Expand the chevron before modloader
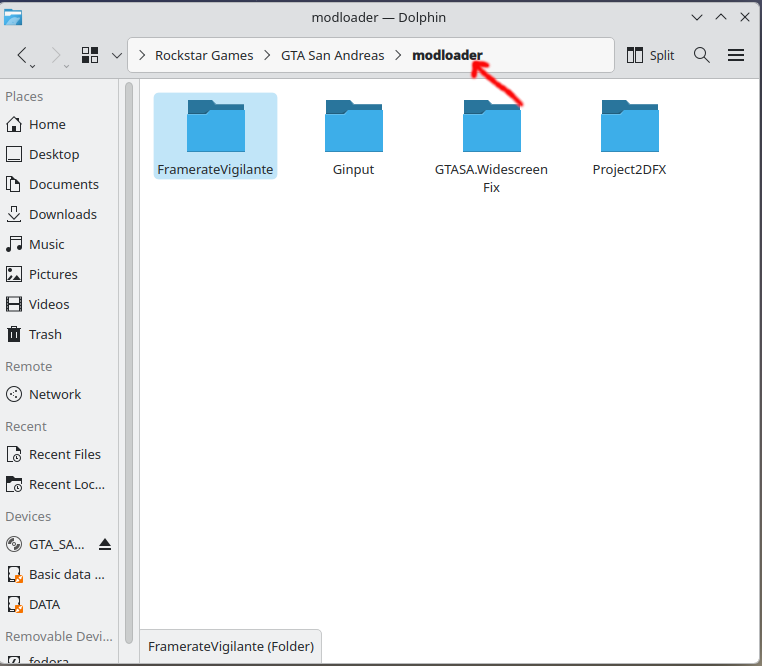The image size is (762, 666). click(x=398, y=55)
